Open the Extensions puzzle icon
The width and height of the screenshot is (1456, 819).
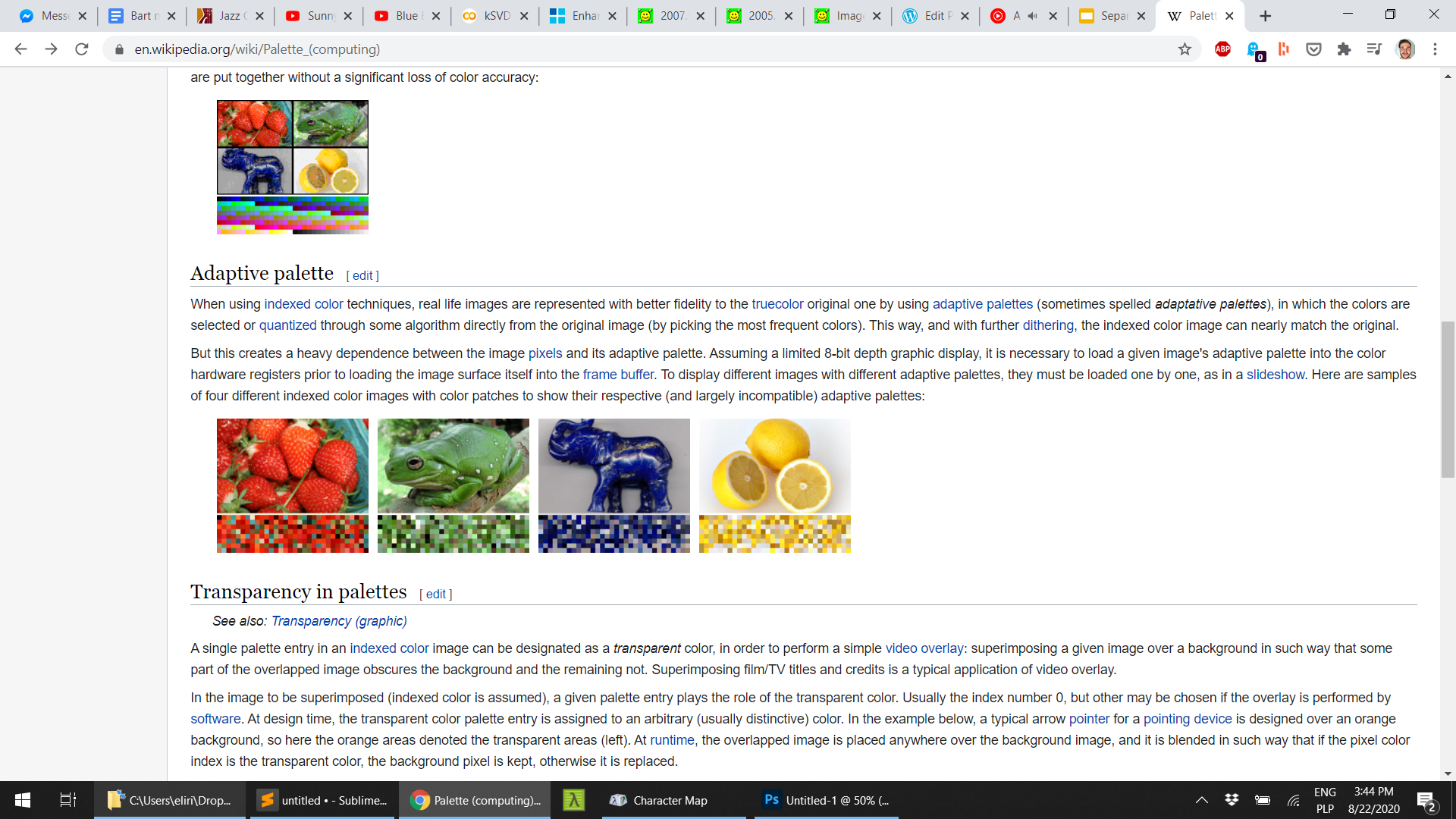(x=1344, y=49)
